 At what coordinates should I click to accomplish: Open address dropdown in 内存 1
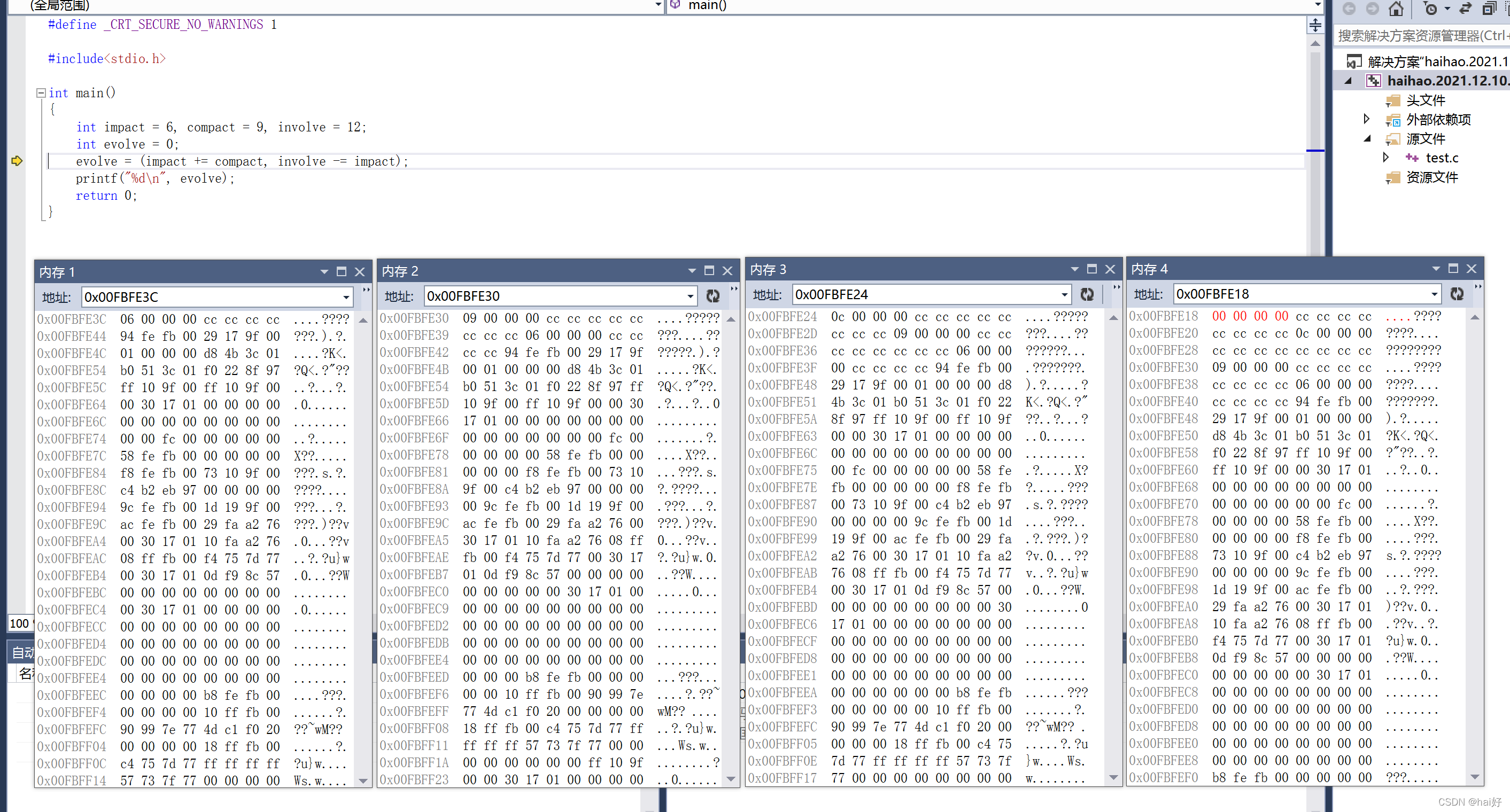346,297
